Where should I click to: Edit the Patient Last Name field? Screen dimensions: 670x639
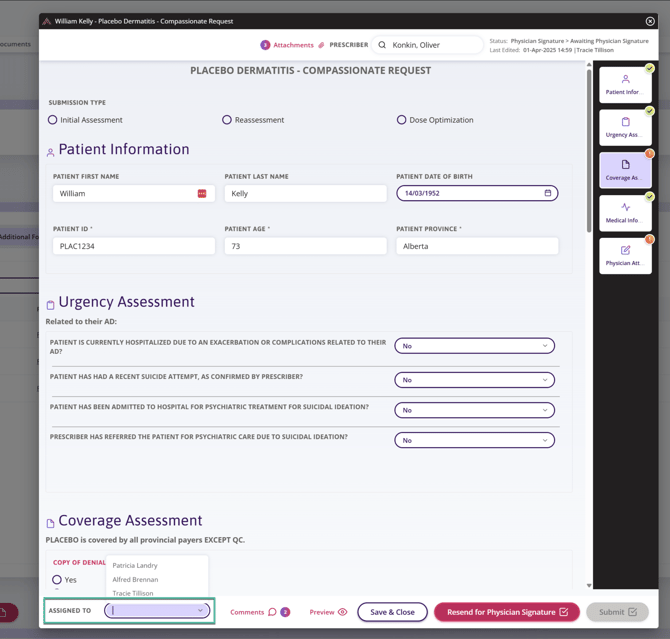(306, 194)
